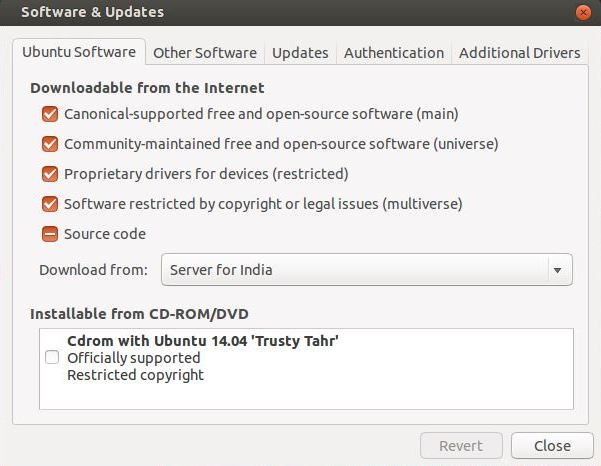Image resolution: width=601 pixels, height=466 pixels.
Task: Disable Proprietary drivers restricted checkbox
Action: [x=50, y=174]
